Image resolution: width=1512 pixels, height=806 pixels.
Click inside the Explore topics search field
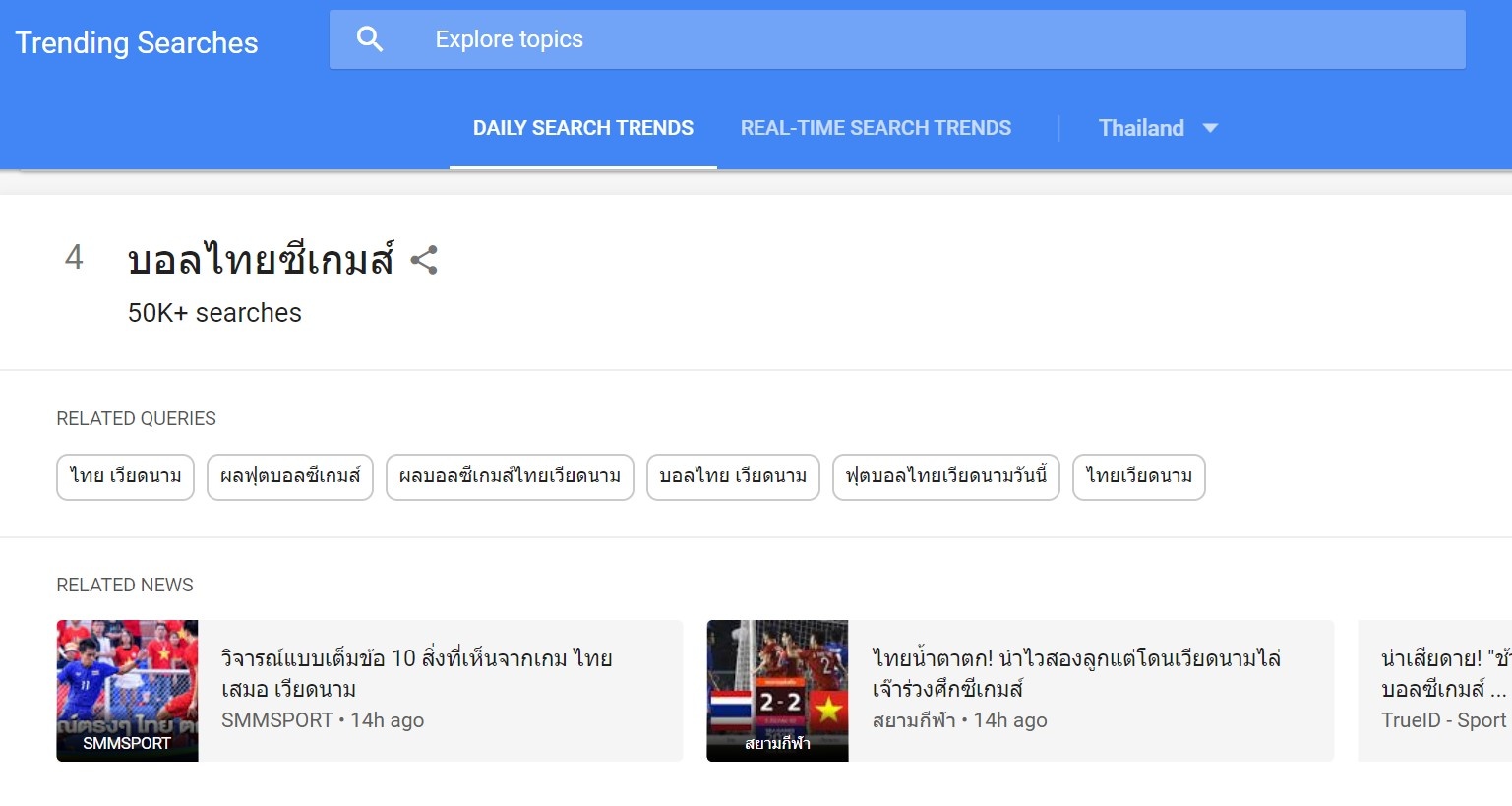[689, 39]
